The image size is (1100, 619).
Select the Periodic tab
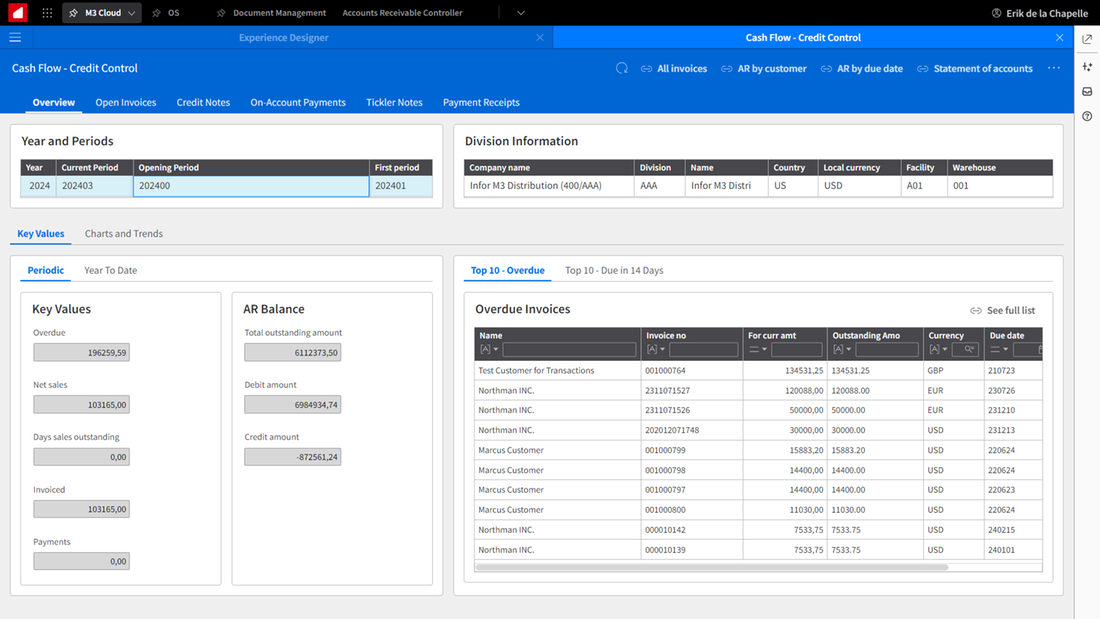tap(46, 270)
